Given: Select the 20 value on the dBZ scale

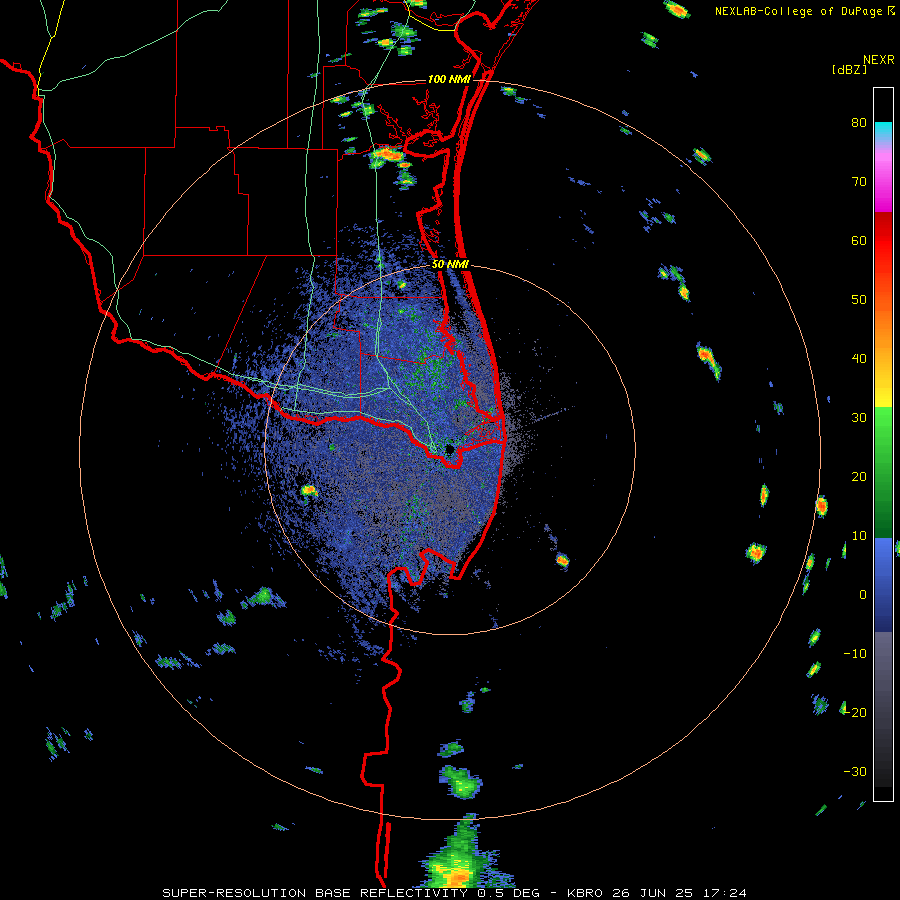Looking at the screenshot, I should click(859, 477).
